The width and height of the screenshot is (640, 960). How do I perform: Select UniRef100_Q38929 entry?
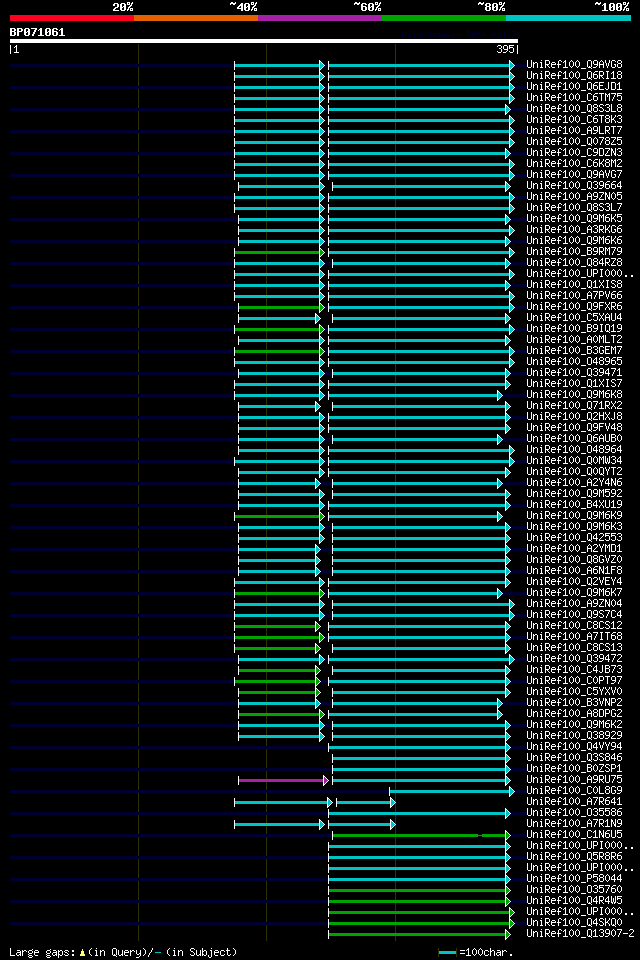pyautogui.click(x=574, y=737)
